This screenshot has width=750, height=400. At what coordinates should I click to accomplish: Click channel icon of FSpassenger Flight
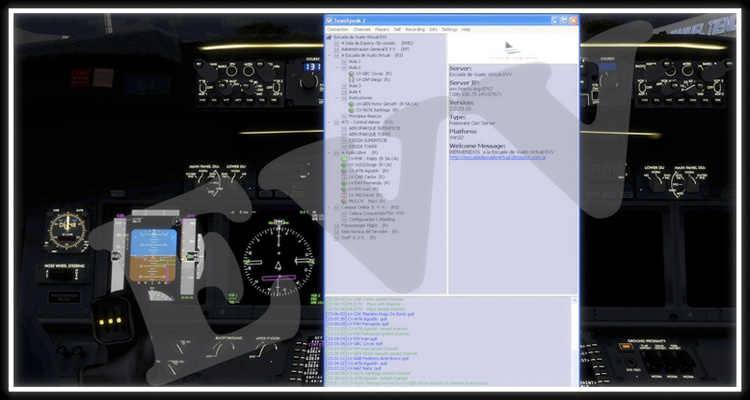[336, 225]
